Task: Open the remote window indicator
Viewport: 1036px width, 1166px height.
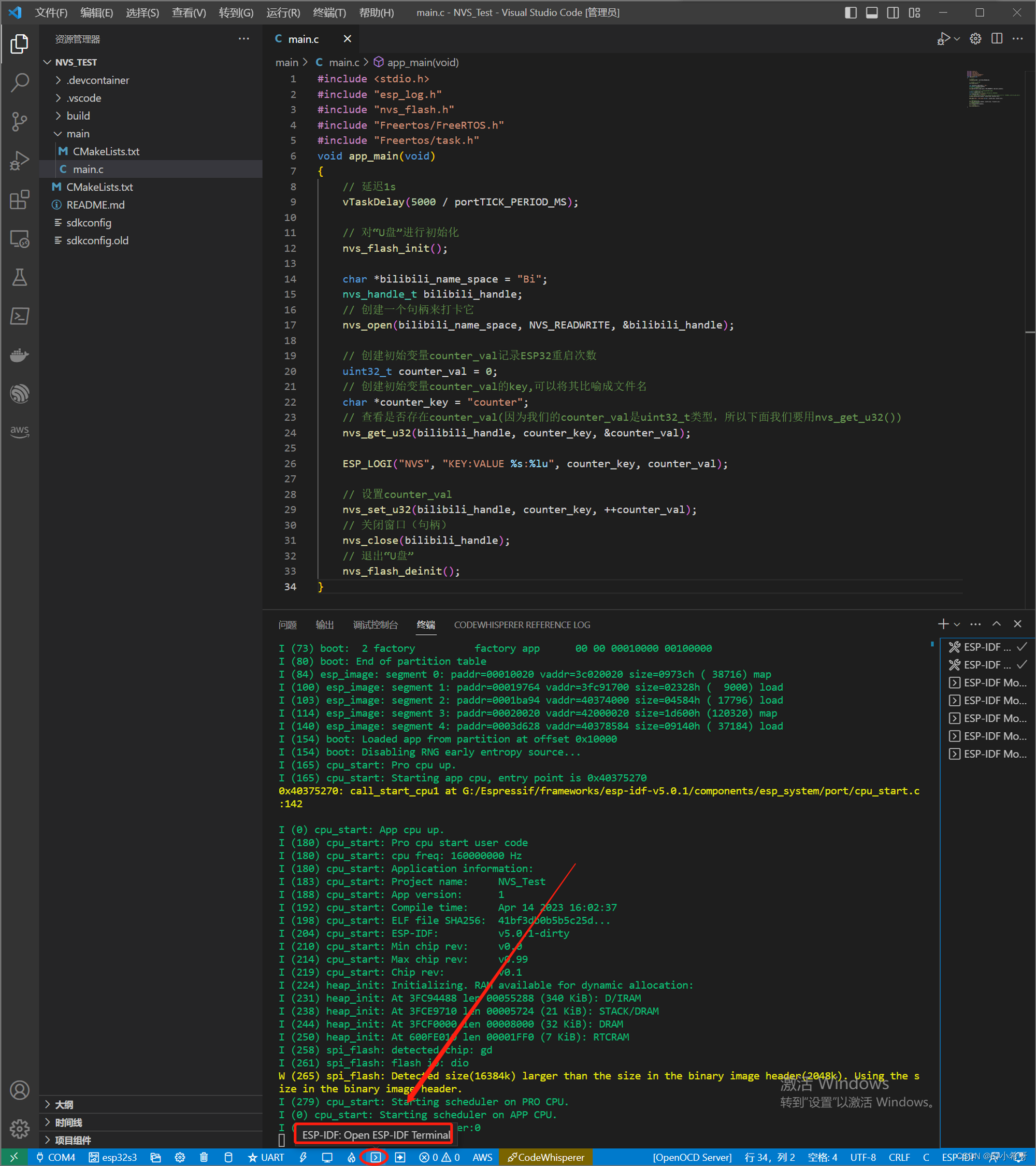Action: coord(13,1157)
